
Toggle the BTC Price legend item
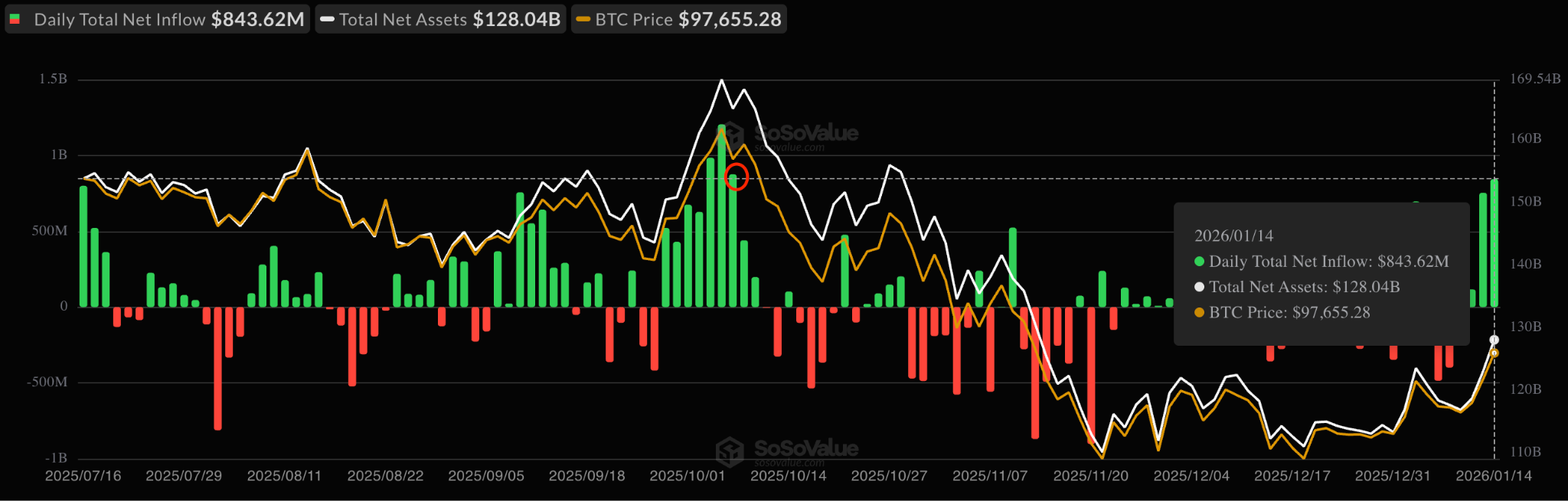pos(679,19)
